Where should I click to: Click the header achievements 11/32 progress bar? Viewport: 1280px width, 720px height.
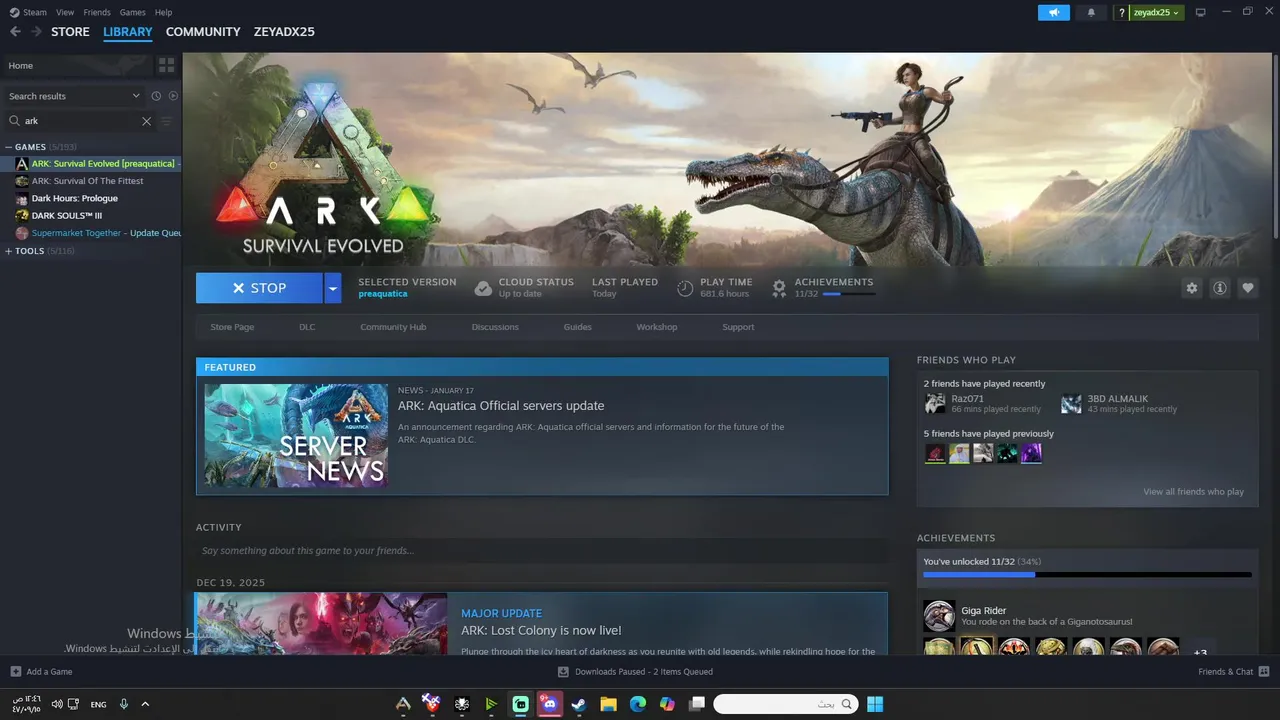(x=848, y=294)
